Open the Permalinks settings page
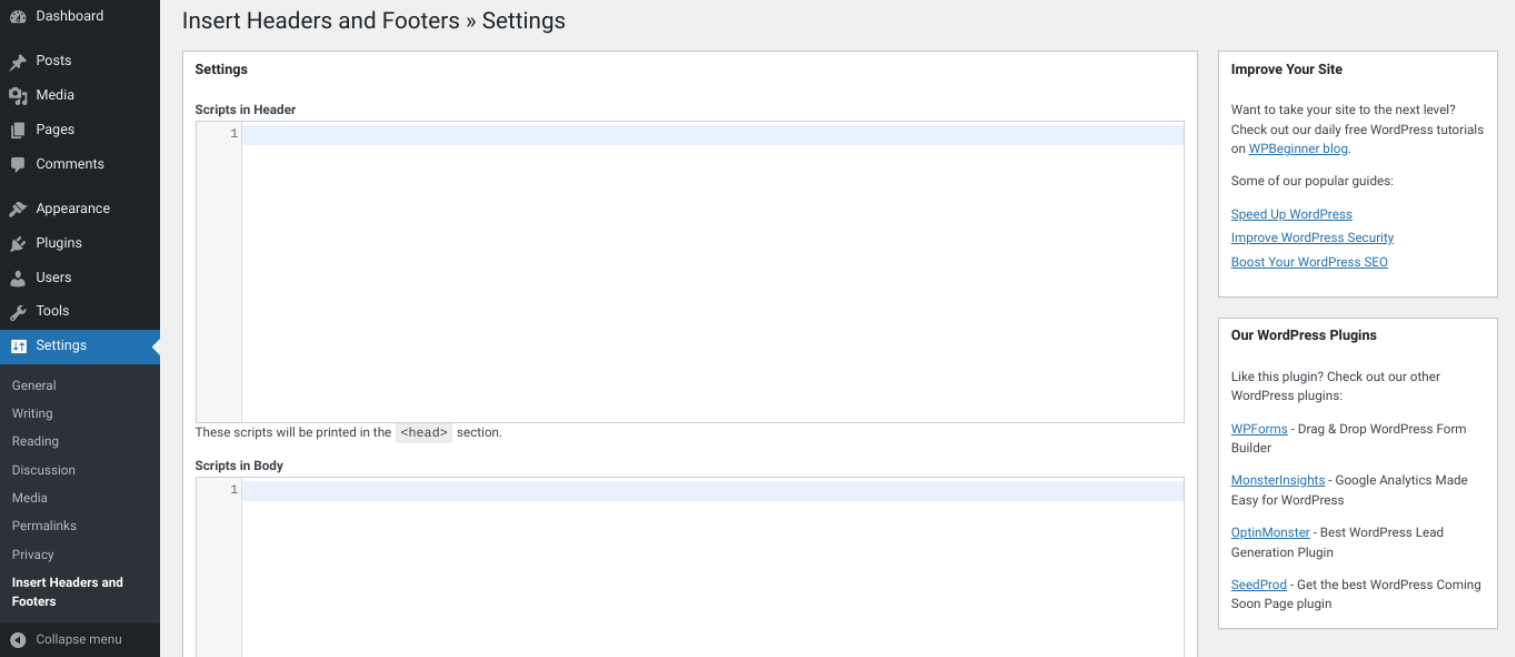 tap(44, 526)
